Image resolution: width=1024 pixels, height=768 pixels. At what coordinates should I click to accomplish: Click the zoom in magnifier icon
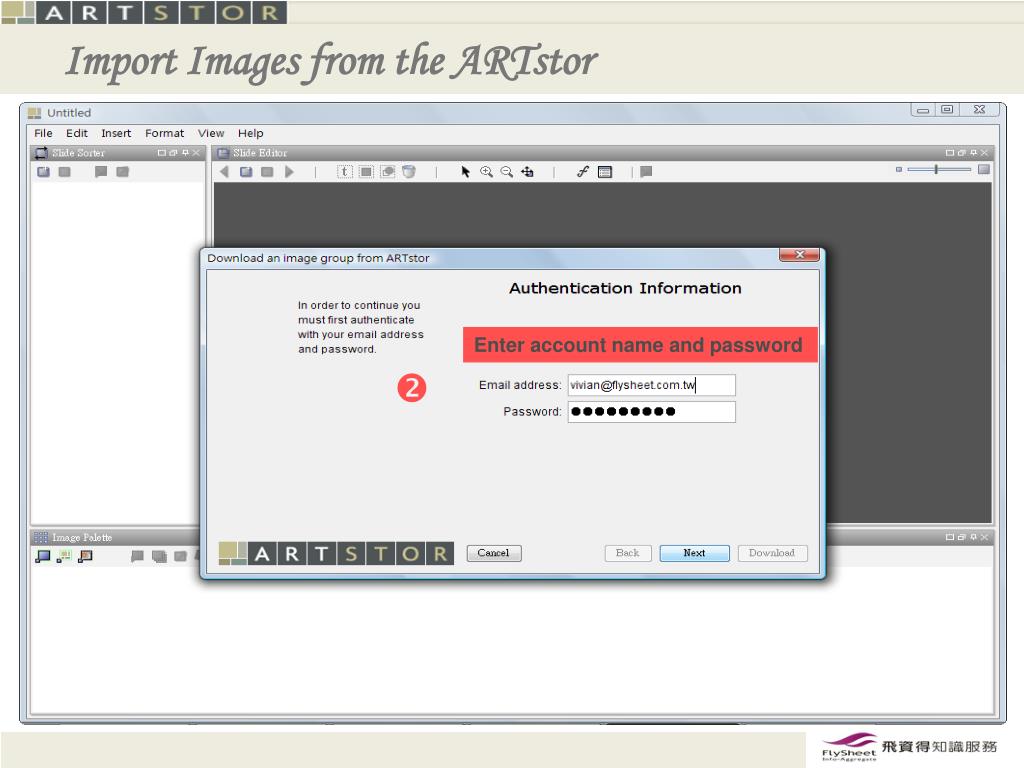487,172
